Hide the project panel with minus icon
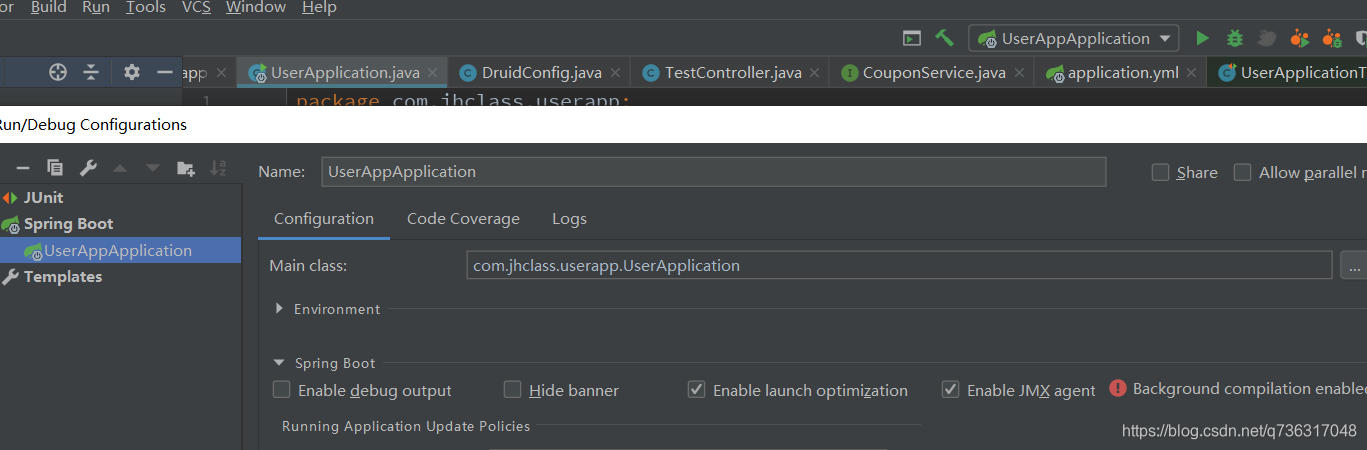Viewport: 1367px width, 450px height. coord(165,72)
